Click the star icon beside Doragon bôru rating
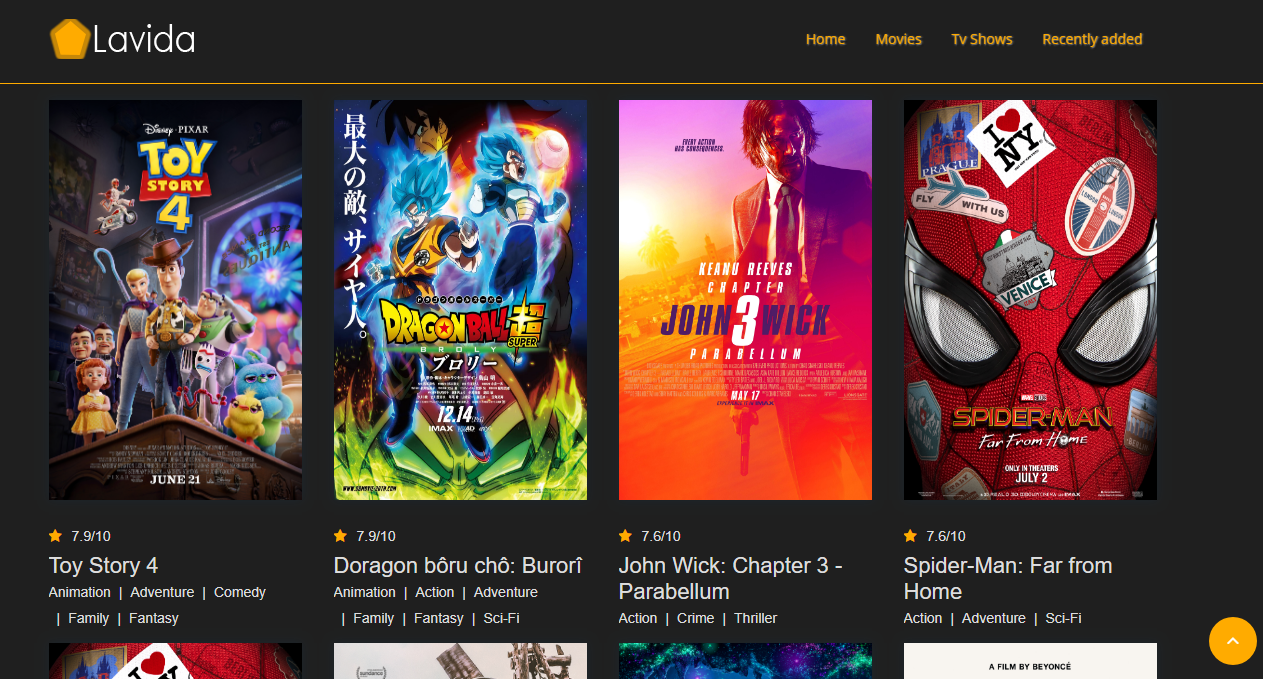The height and width of the screenshot is (679, 1263). 340,536
